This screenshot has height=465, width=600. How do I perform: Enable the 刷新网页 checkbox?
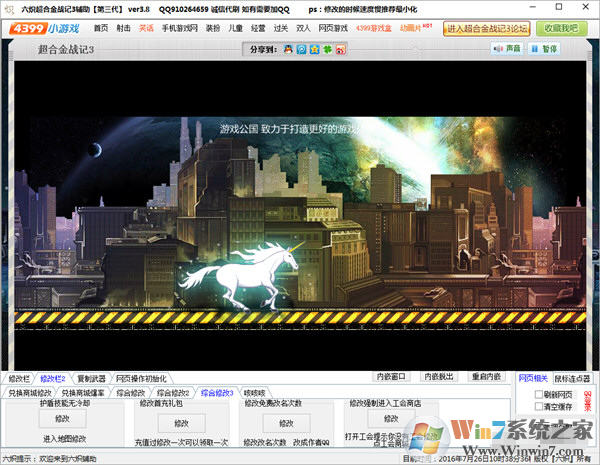pos(537,394)
